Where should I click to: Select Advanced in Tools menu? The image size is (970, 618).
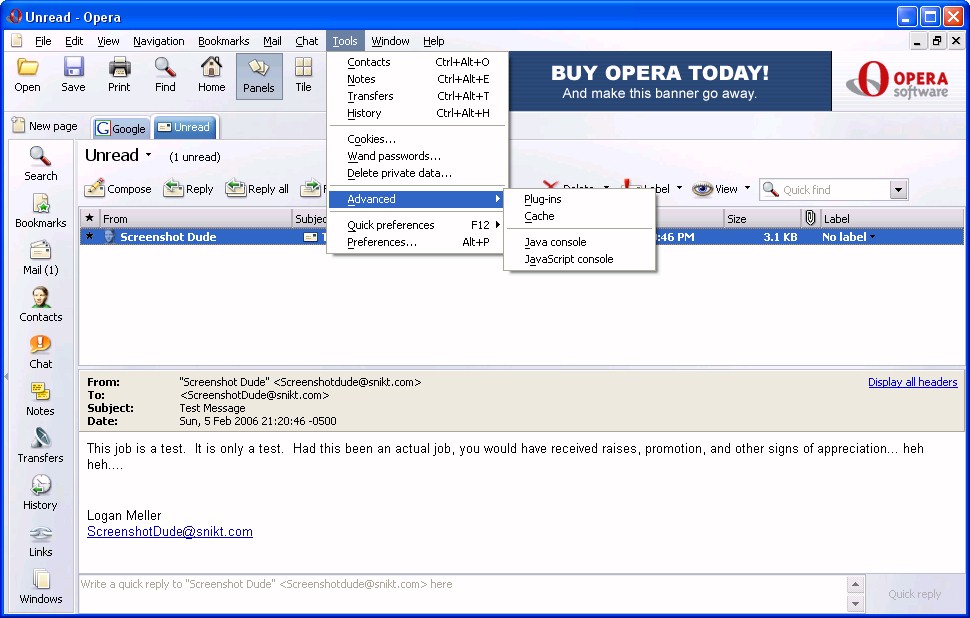point(417,199)
